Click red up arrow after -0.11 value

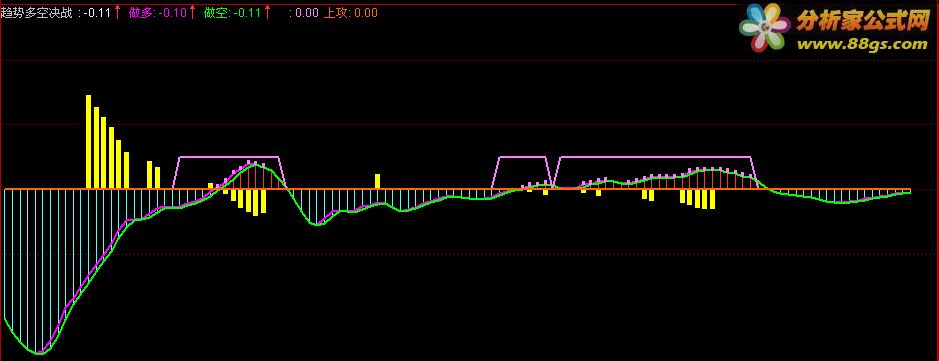[x=117, y=11]
